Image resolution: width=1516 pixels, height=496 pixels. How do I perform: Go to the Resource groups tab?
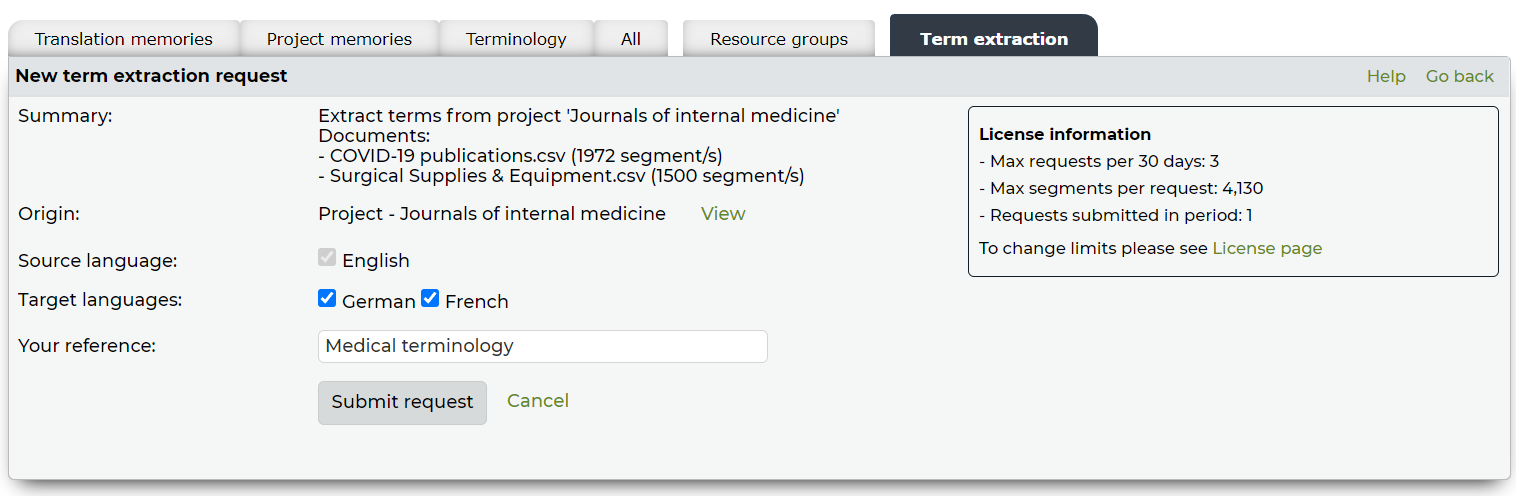(x=778, y=39)
